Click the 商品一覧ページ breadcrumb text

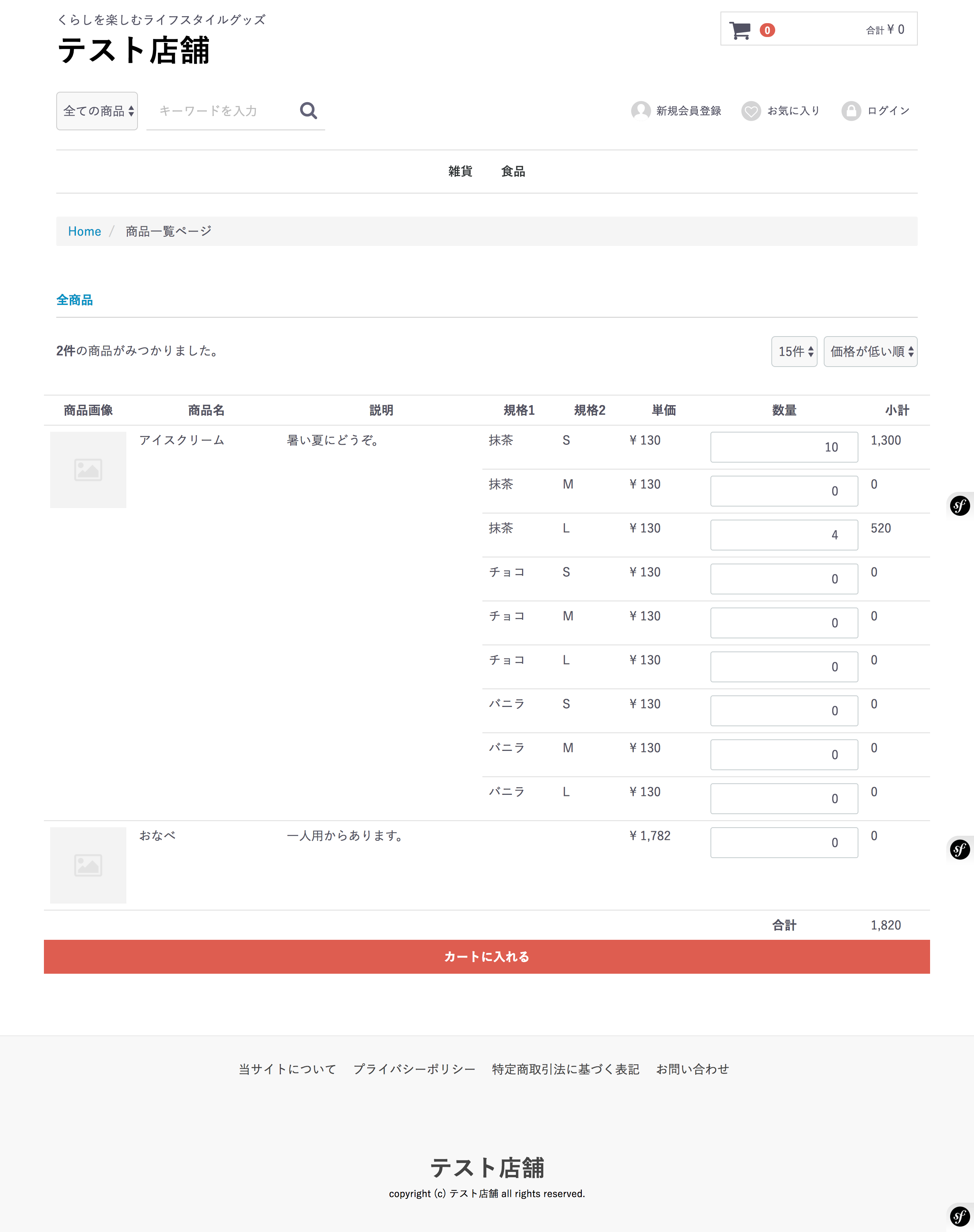pyautogui.click(x=169, y=231)
